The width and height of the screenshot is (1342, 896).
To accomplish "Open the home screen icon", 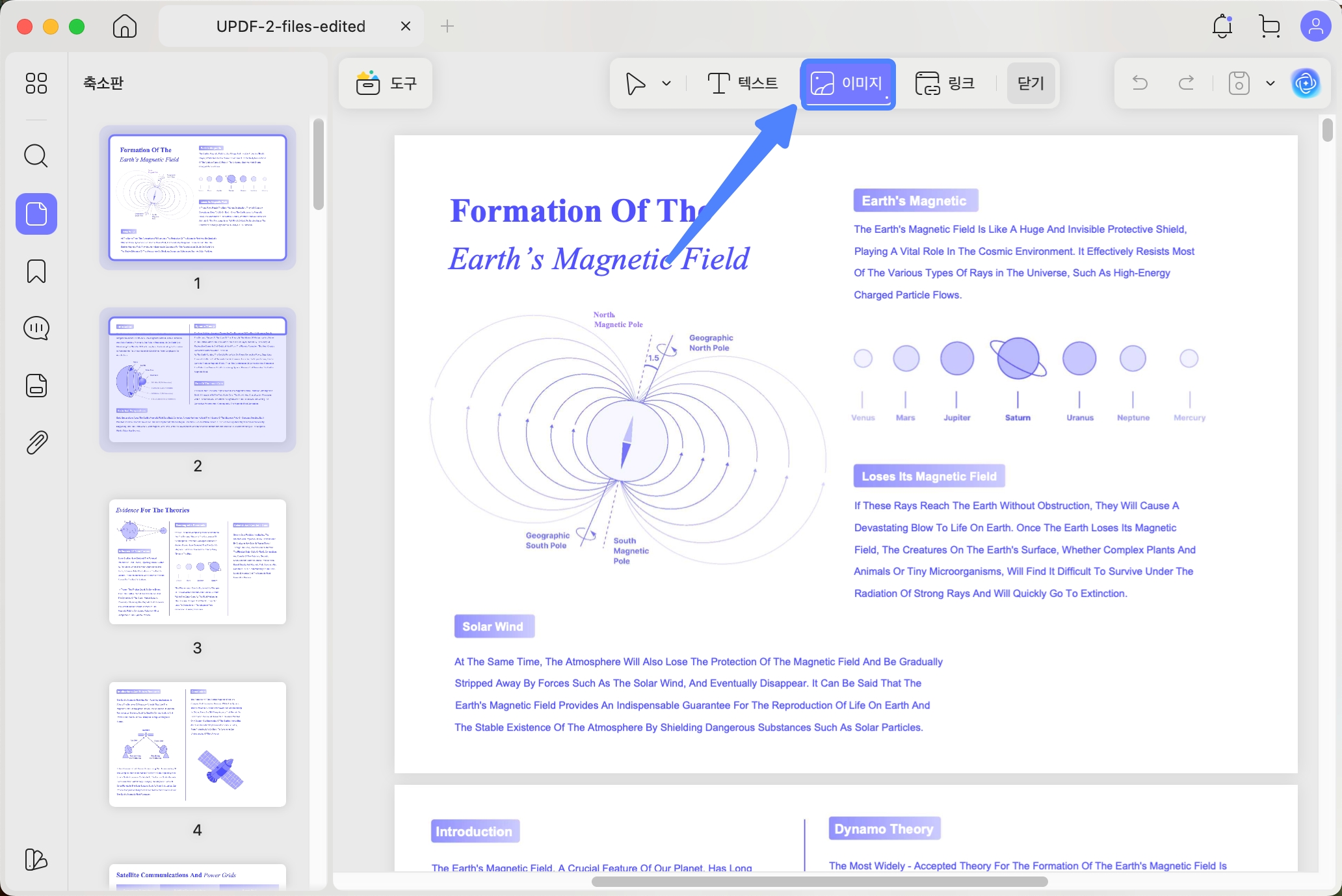I will click(124, 27).
